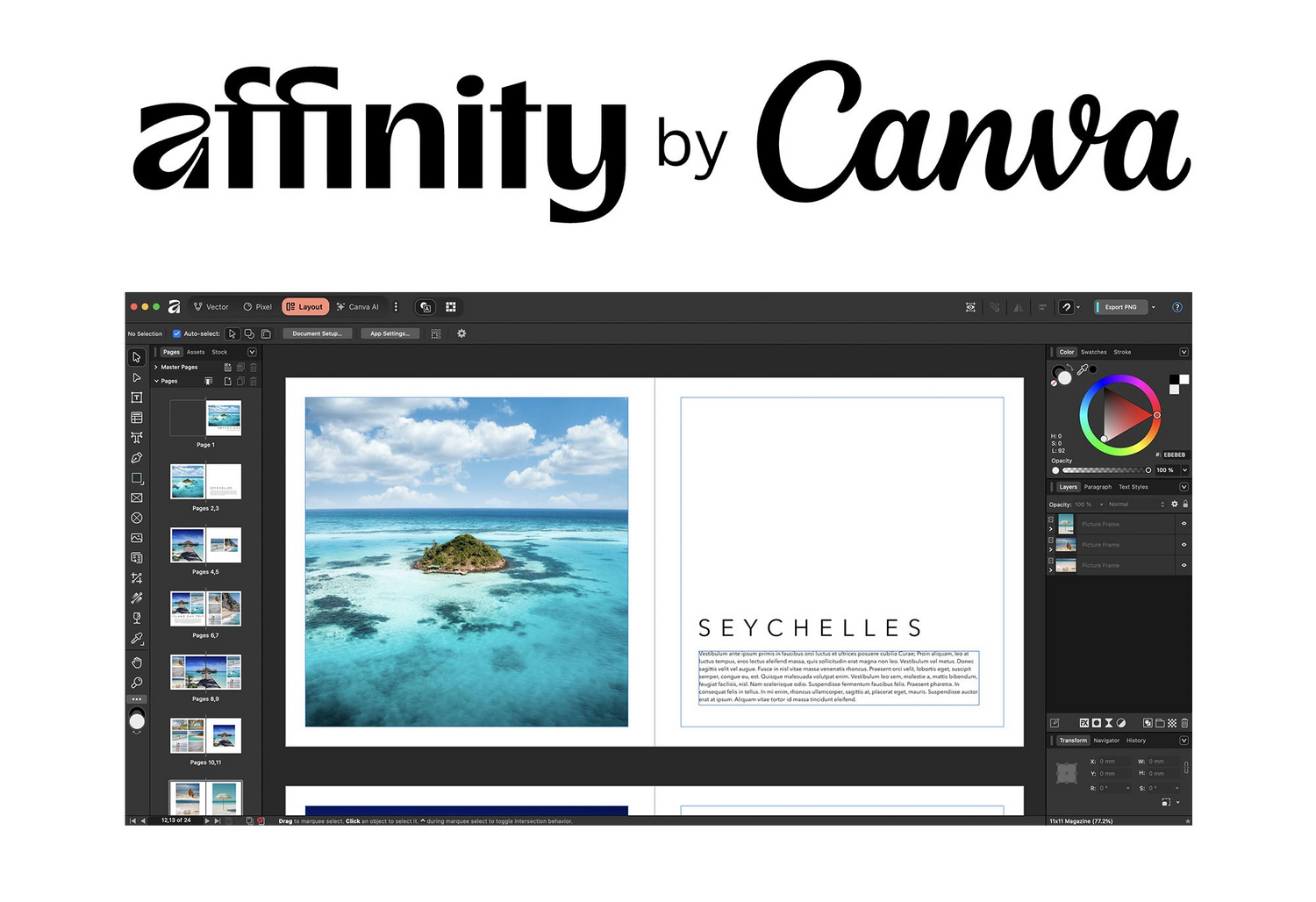Toggle visibility of third Picture Frame layer
The height and width of the screenshot is (902, 1316).
(1184, 565)
